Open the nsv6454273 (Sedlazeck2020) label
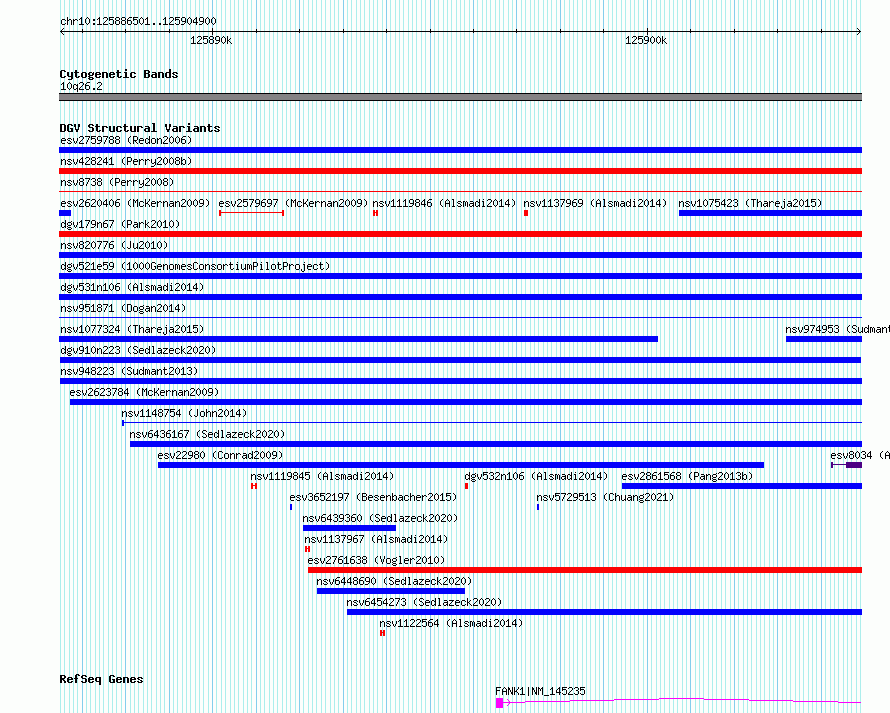The height and width of the screenshot is (713, 890). tap(424, 602)
